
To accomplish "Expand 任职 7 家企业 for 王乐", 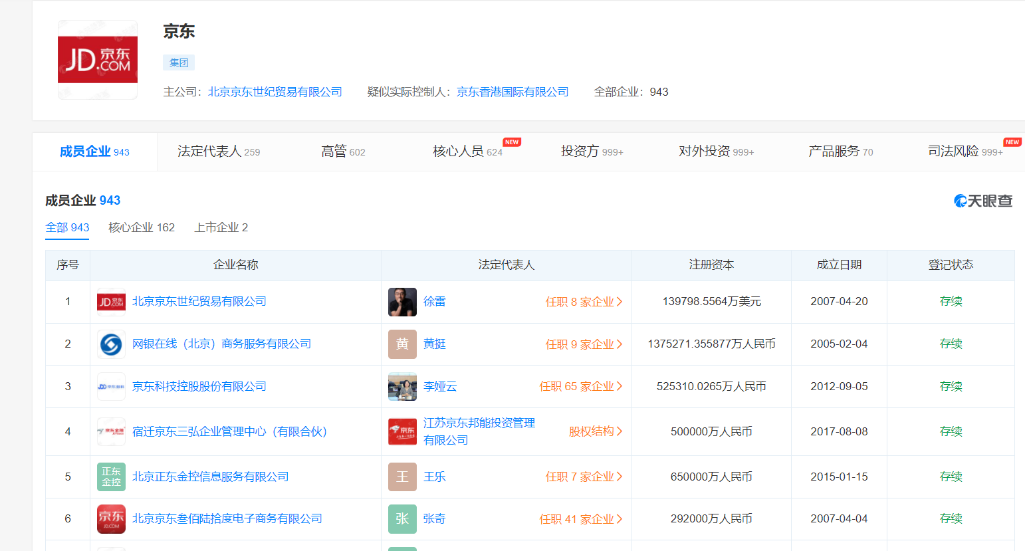I will coord(584,476).
